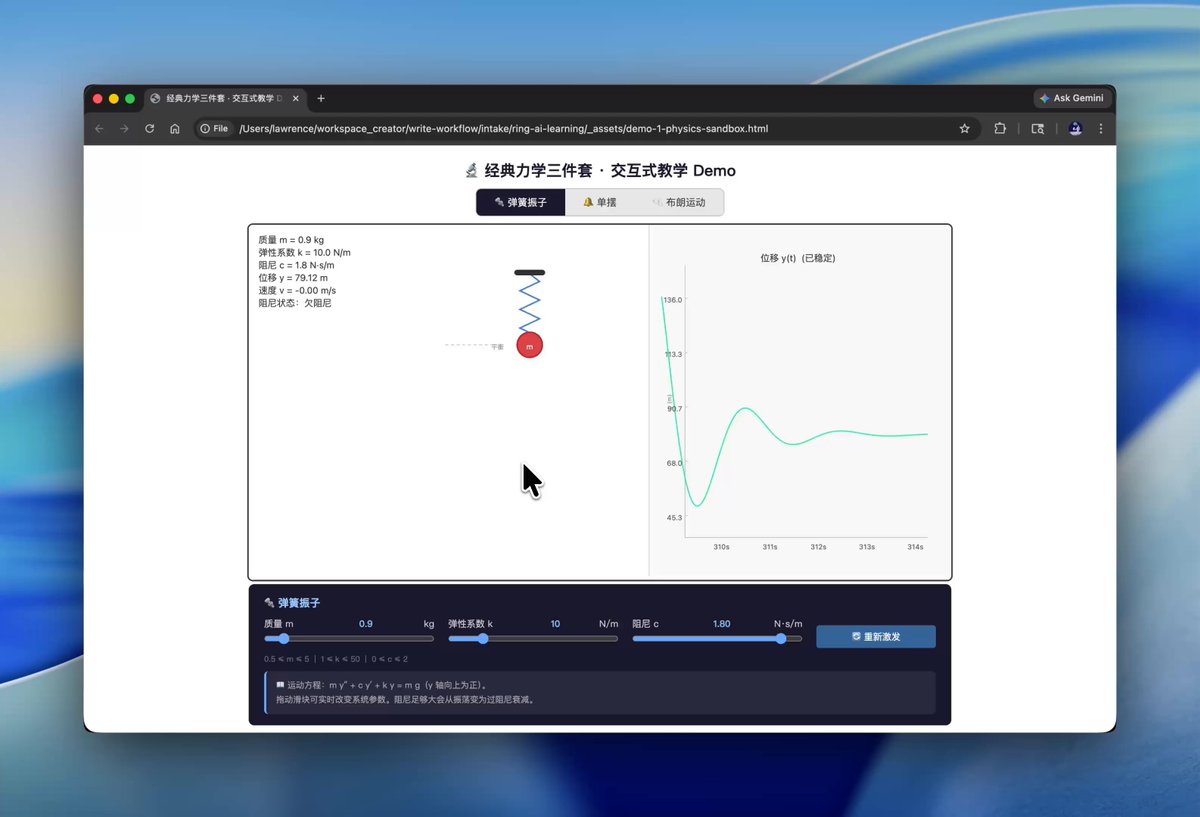Switch to the 单摆 tab
The image size is (1200, 817).
[x=599, y=202]
